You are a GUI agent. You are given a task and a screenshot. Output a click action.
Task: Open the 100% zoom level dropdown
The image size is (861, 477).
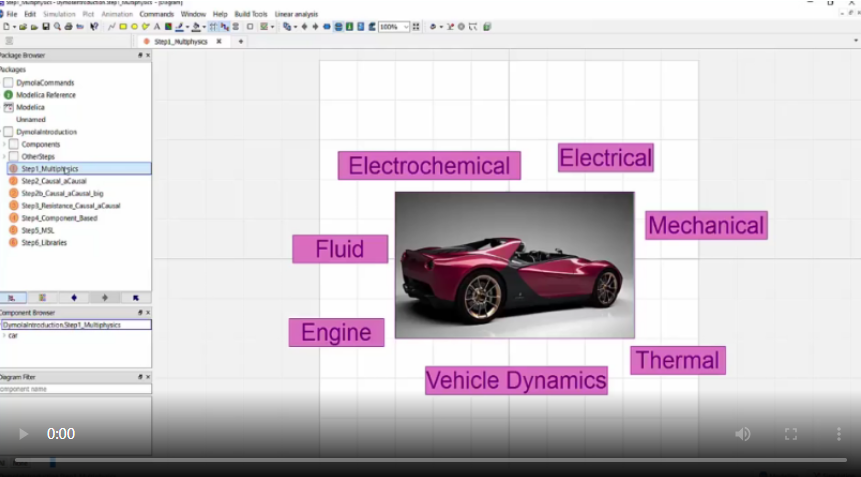pyautogui.click(x=405, y=27)
